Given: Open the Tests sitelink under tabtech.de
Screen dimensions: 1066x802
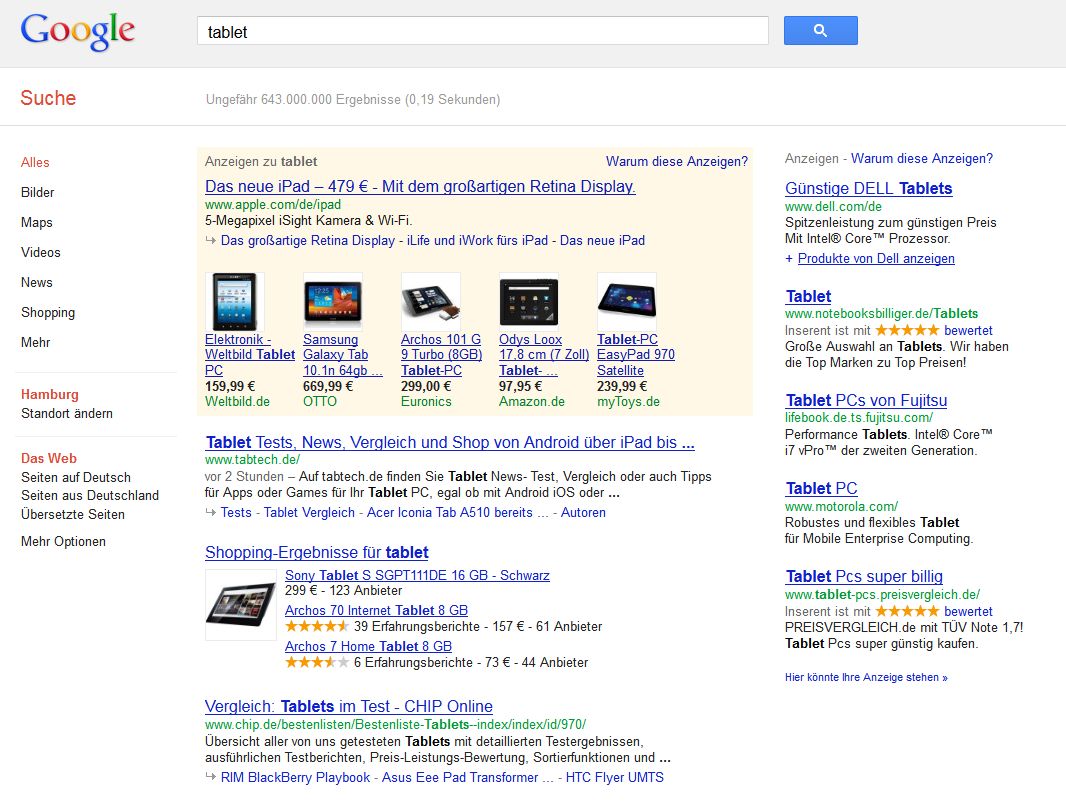Looking at the screenshot, I should pos(236,512).
